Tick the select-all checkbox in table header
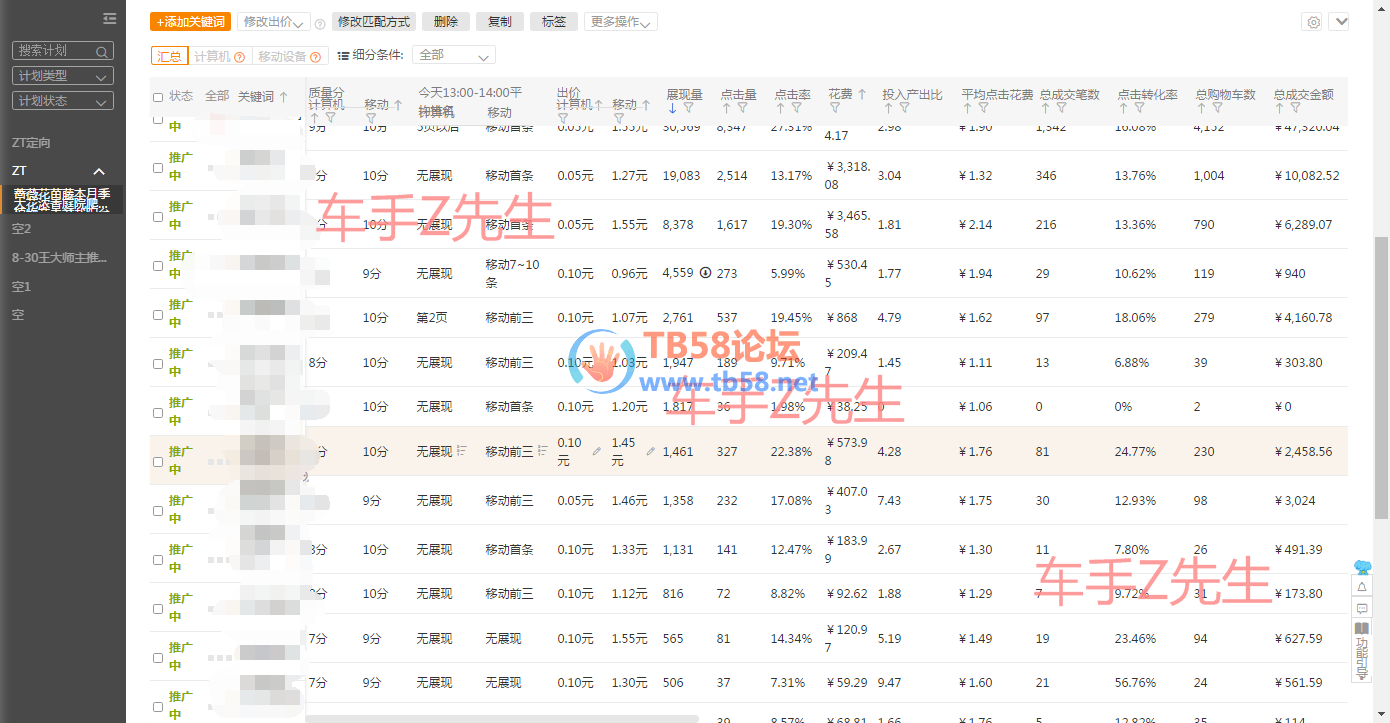Viewport: 1390px width, 723px height. tap(158, 97)
